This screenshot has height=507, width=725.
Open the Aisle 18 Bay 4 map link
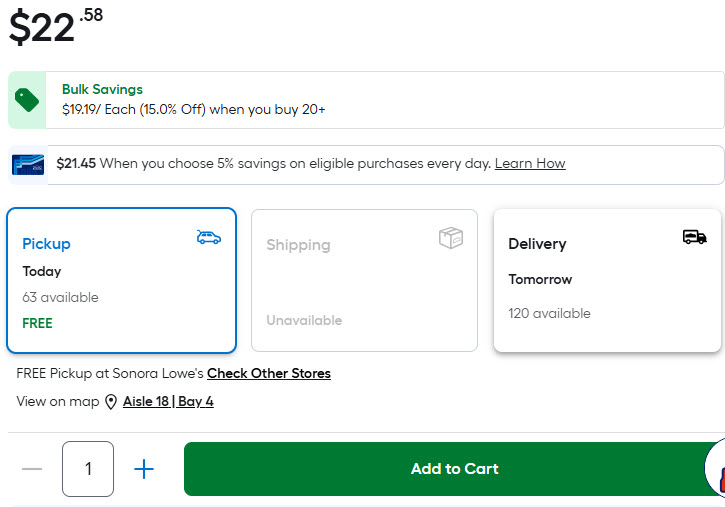[x=168, y=402]
